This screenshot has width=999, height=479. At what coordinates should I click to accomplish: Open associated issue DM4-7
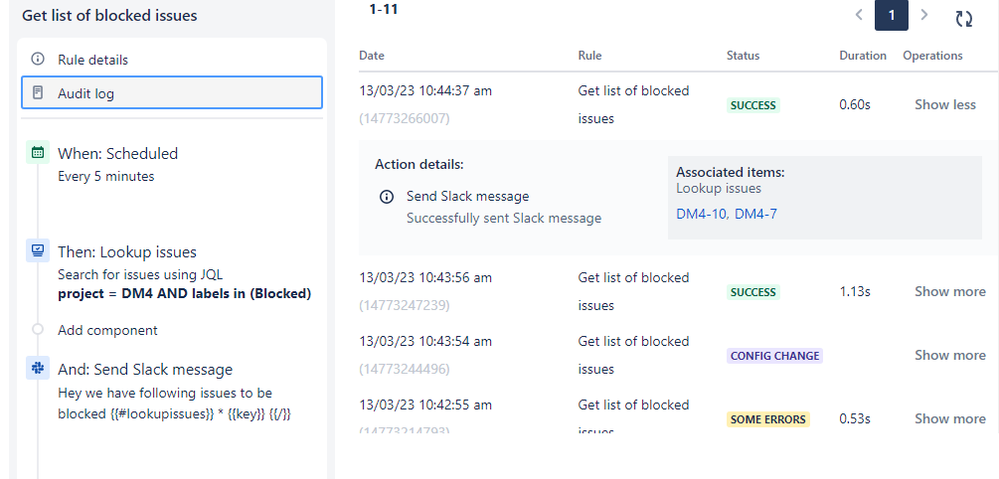(756, 214)
